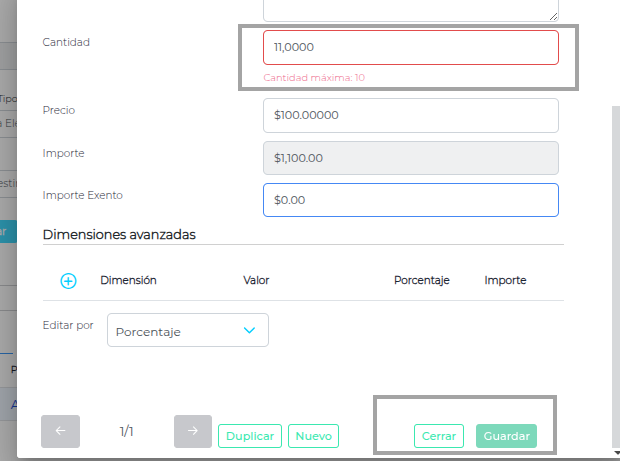Image resolution: width=620 pixels, height=461 pixels.
Task: Close the dialog with Cerrar
Action: click(438, 436)
